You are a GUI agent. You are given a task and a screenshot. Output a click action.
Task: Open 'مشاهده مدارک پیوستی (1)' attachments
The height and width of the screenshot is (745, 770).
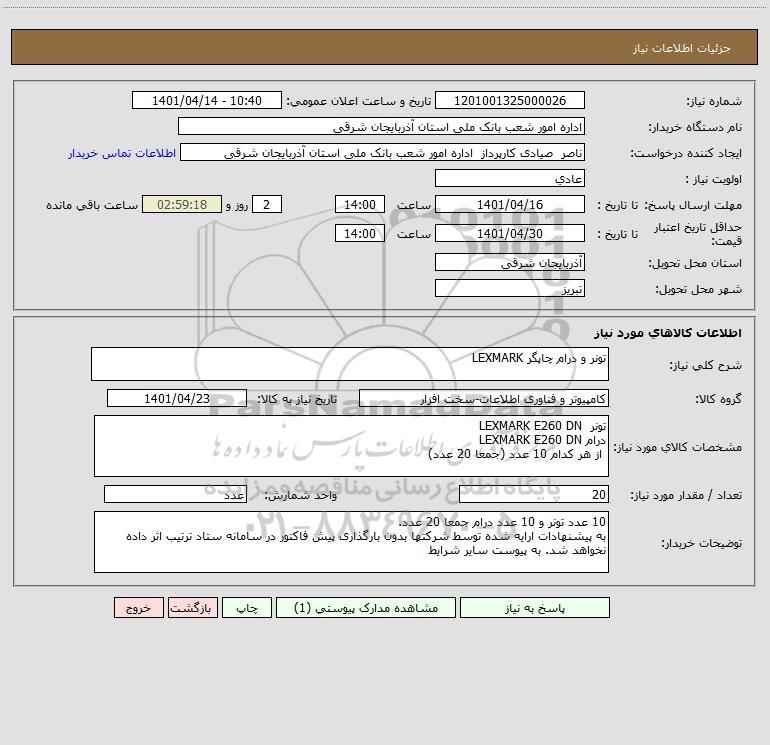(x=366, y=608)
